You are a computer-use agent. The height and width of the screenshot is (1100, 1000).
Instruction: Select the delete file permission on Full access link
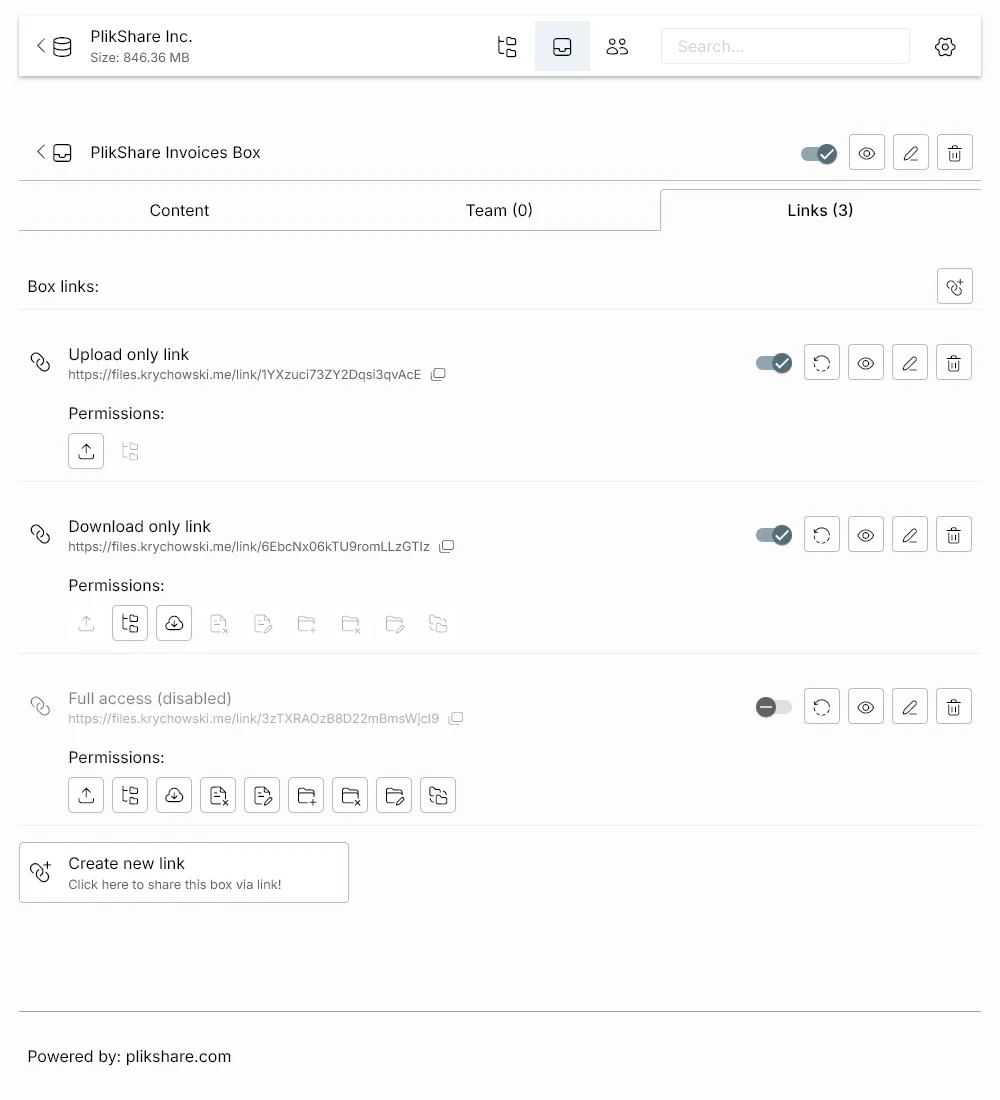218,795
